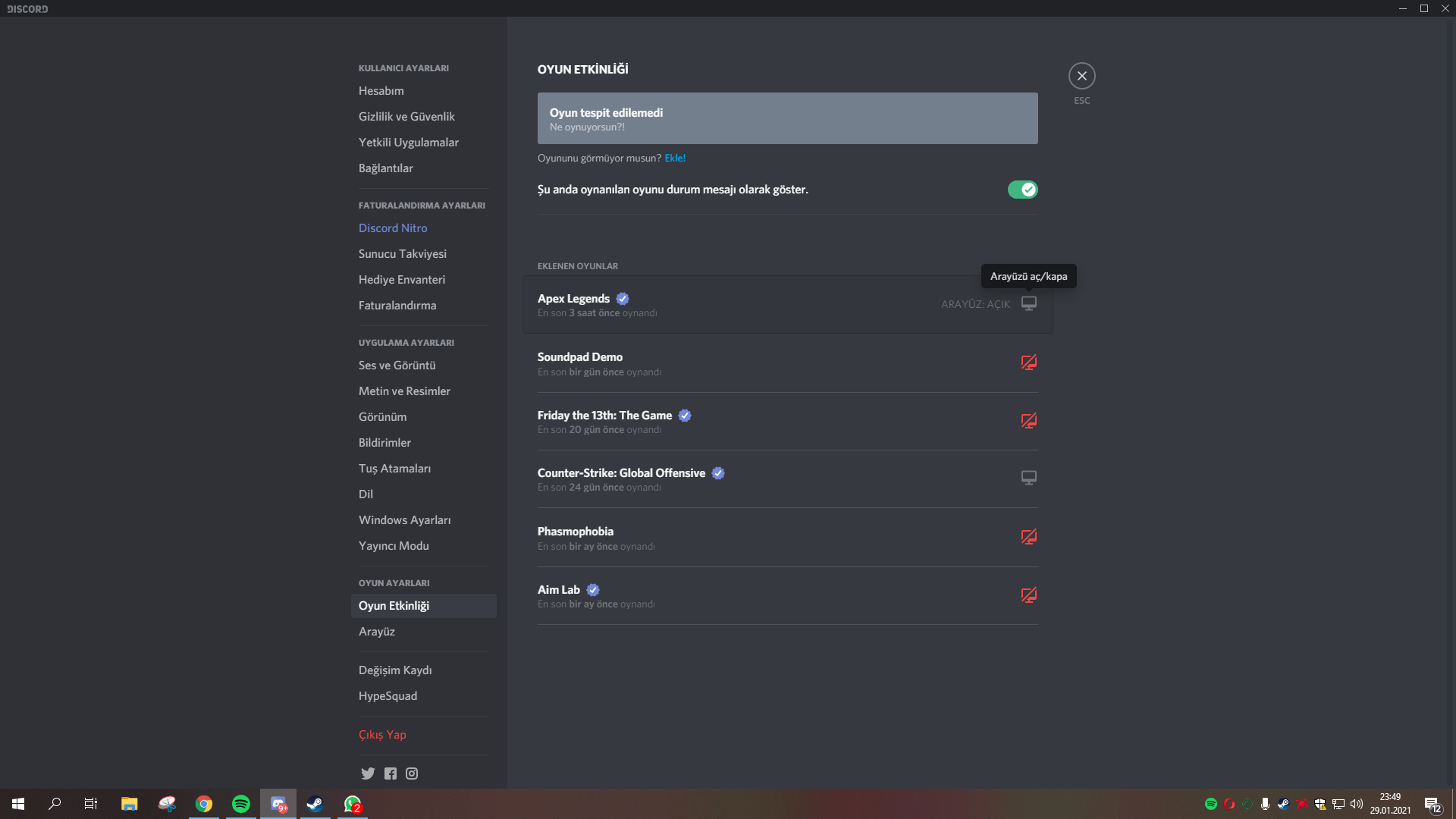Viewport: 1456px width, 819px height.
Task: Open Değişim Kaydı
Action: tap(423, 670)
